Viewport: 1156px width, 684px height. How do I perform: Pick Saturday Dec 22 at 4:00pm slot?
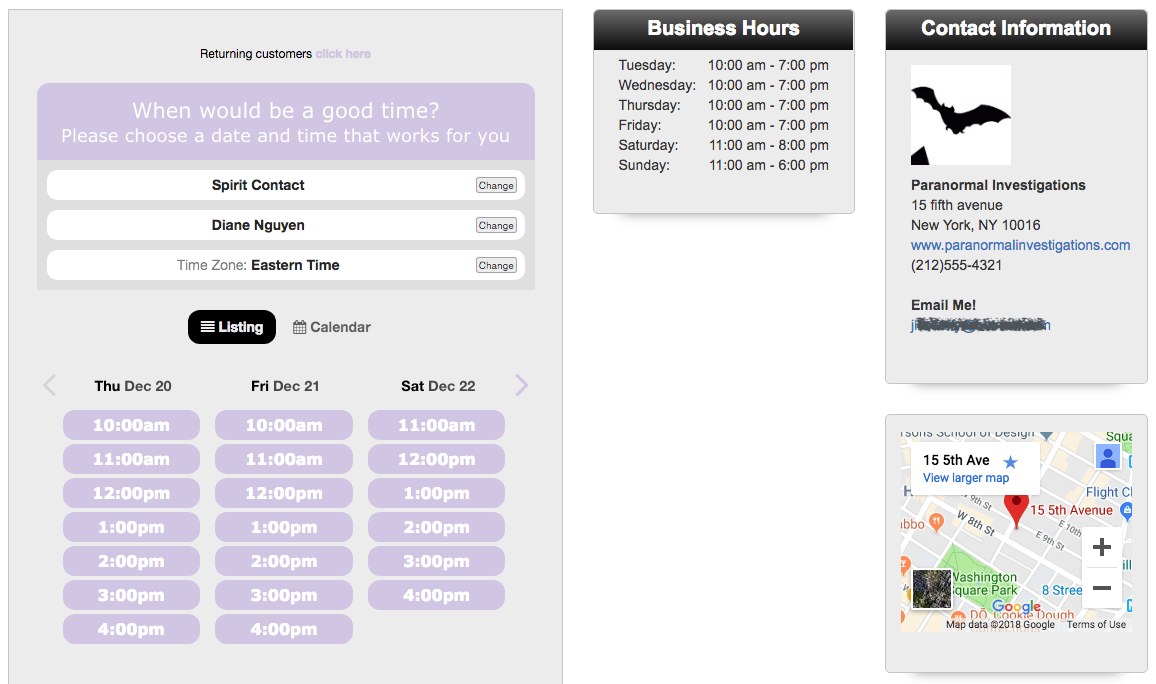click(436, 595)
